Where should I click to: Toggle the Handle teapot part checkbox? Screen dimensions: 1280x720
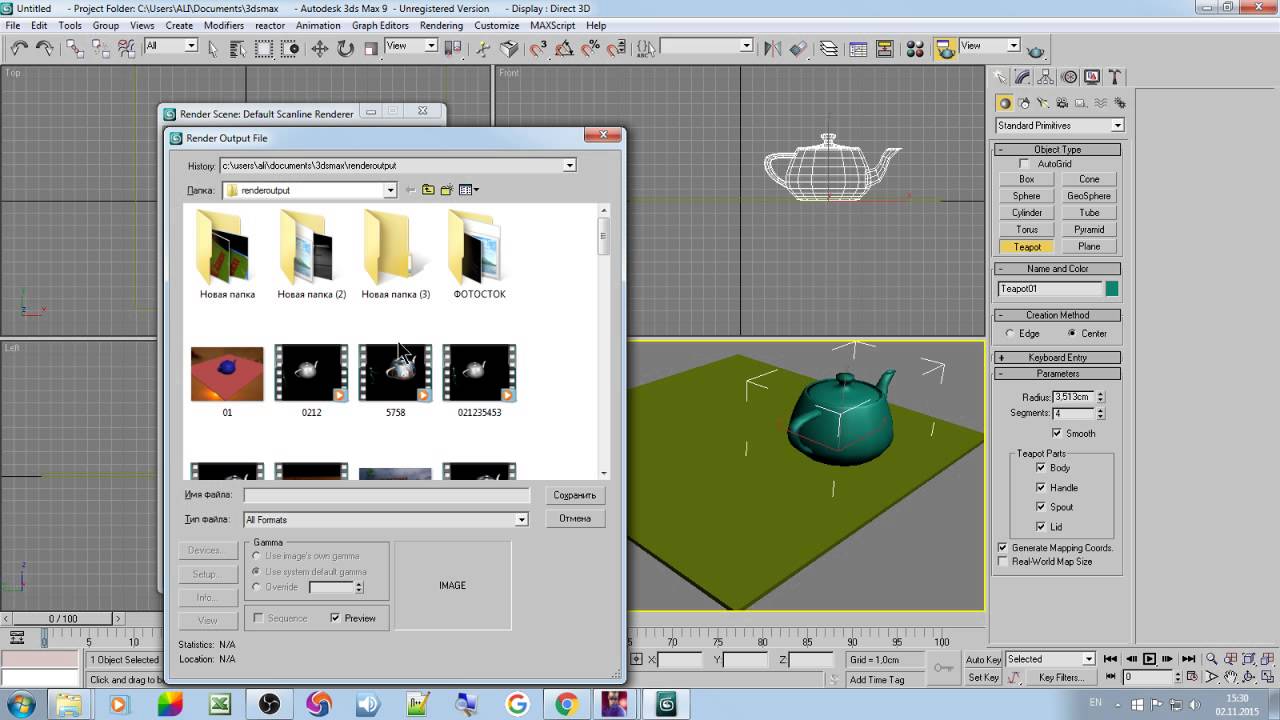[1041, 487]
